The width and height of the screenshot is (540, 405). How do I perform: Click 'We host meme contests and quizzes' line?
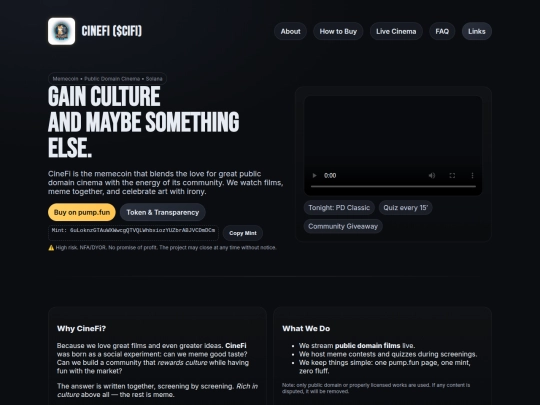click(x=388, y=354)
